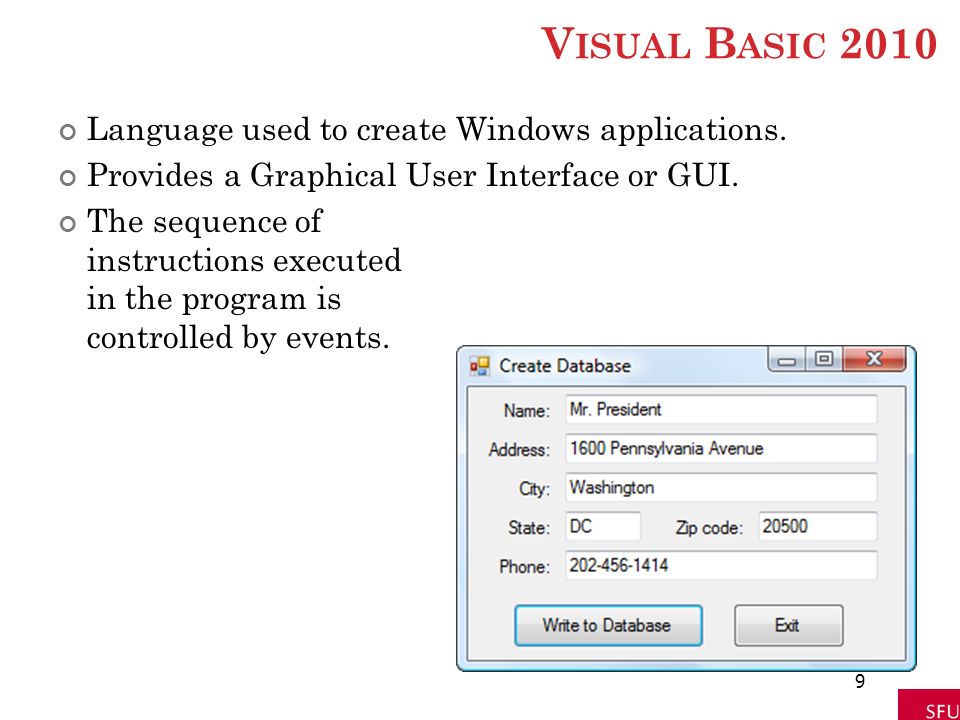
Task: Click the Visual Basic 2010 slide heading
Action: click(x=739, y=43)
